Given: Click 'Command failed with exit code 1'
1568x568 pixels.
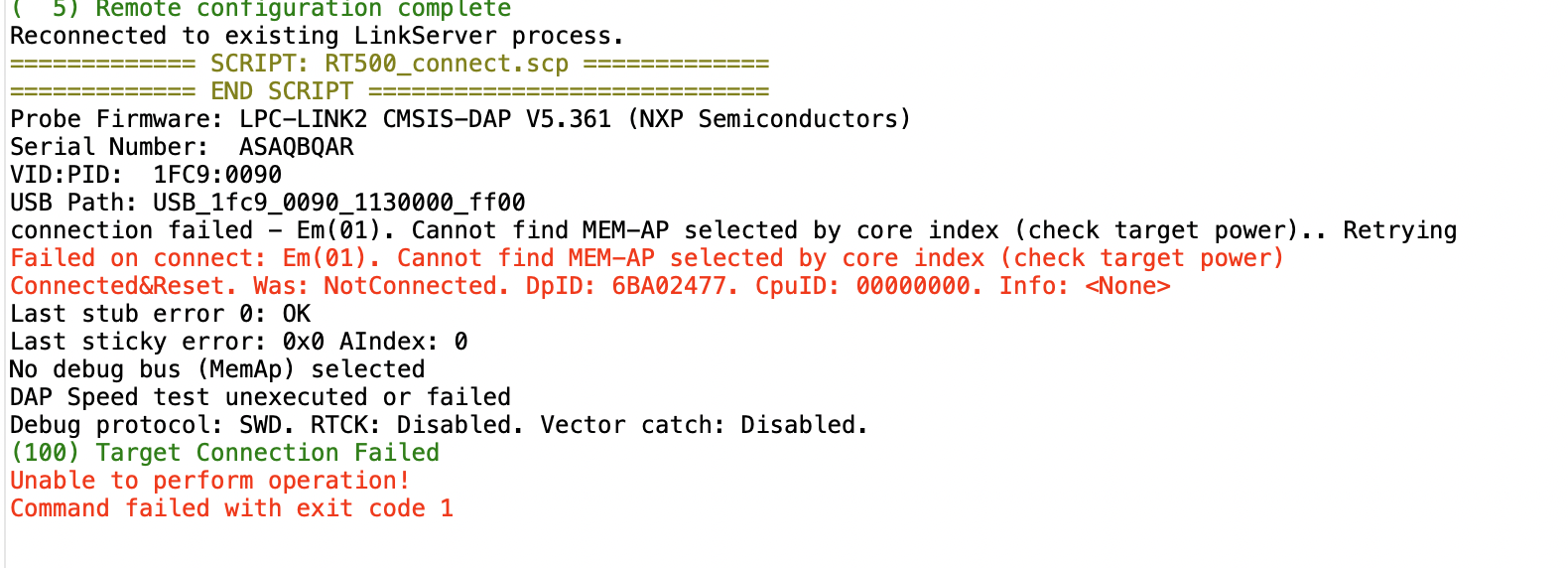Looking at the screenshot, I should click(x=231, y=509).
